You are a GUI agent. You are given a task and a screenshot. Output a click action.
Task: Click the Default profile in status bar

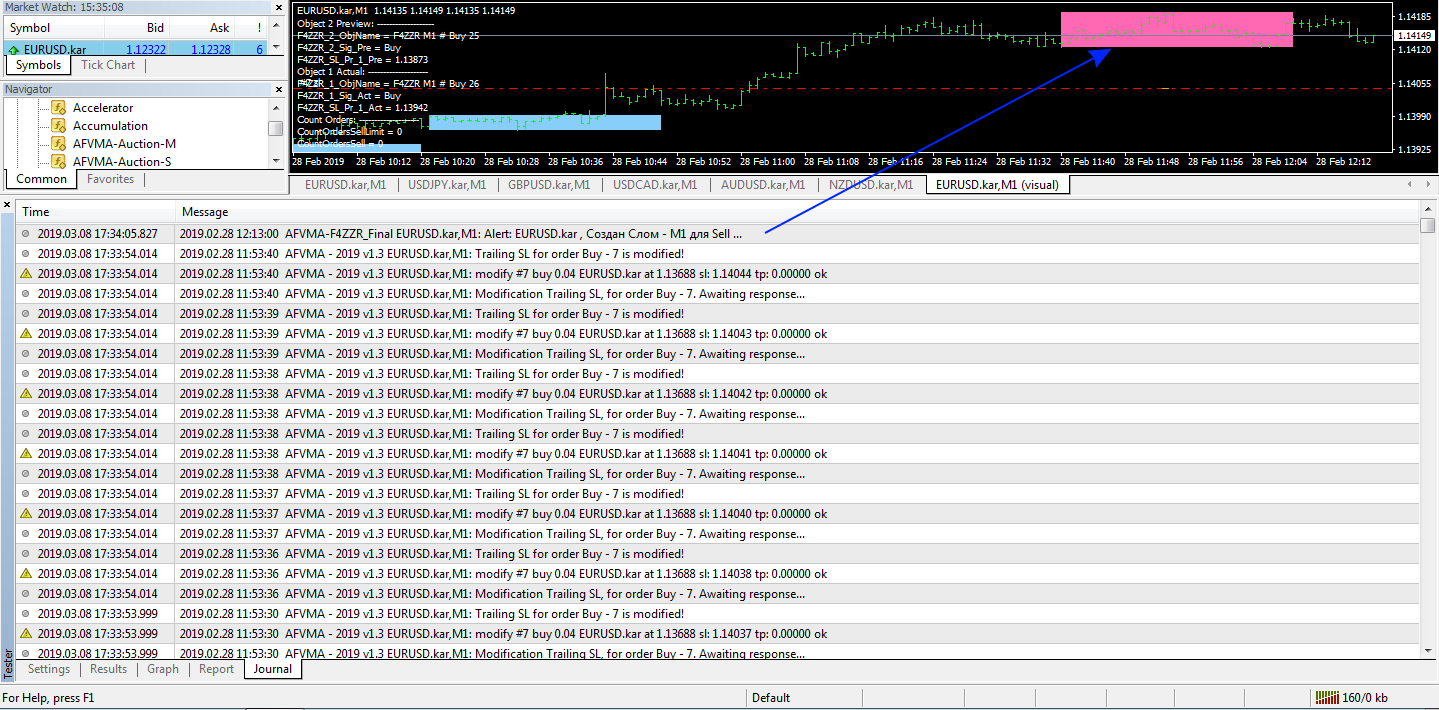(771, 698)
